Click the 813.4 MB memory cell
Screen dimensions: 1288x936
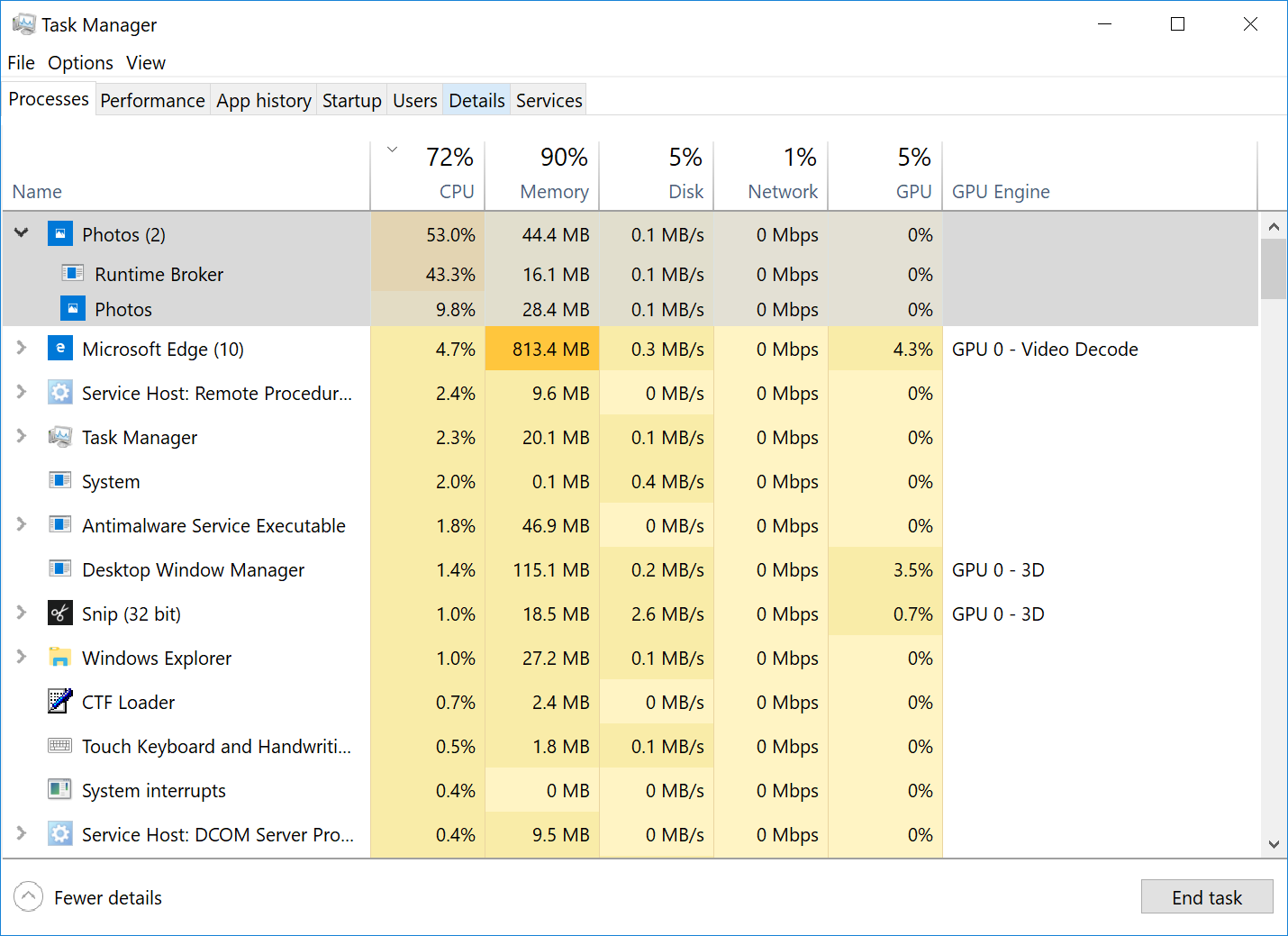[542, 349]
